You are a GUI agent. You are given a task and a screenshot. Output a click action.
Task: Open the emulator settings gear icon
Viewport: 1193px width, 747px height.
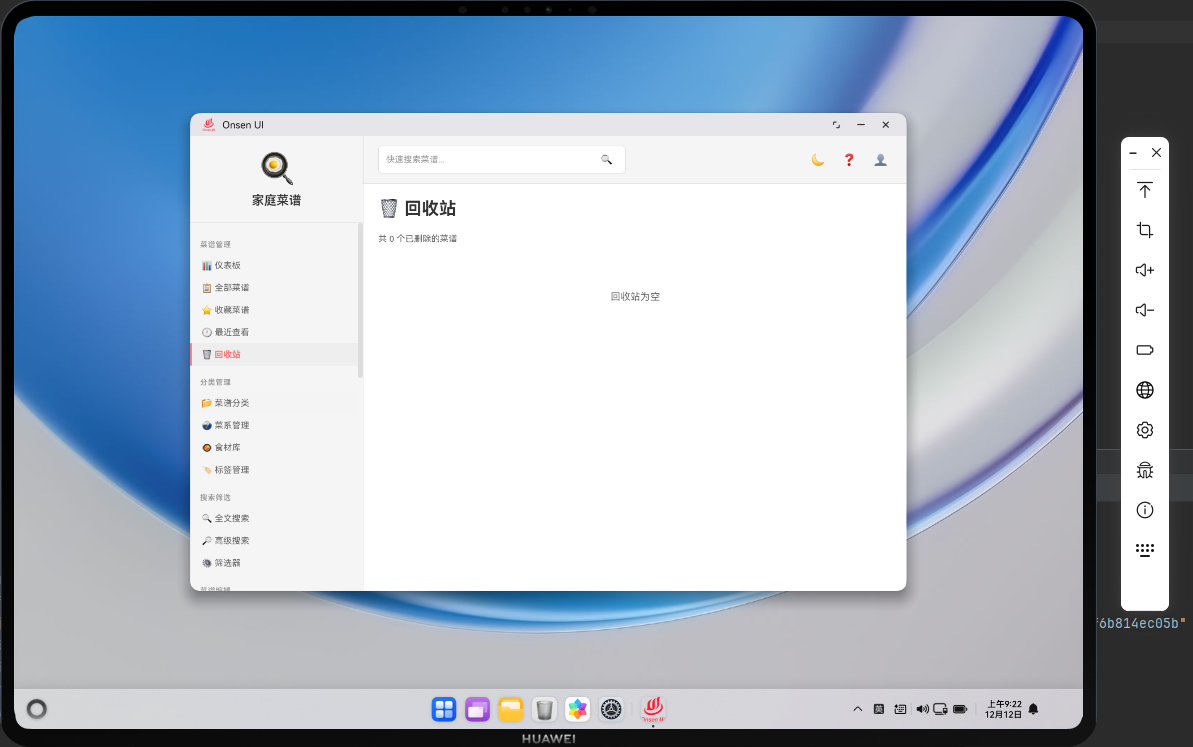[x=1144, y=430]
